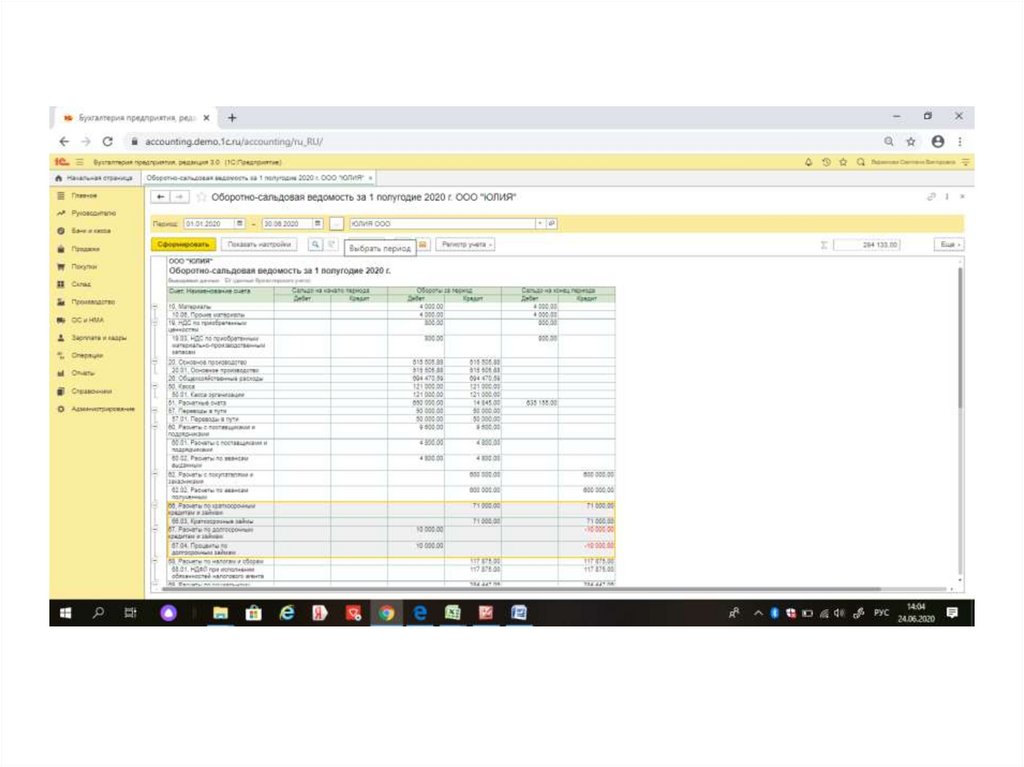Close the Оборотно-сальдовая ведомость tab
1024x767 pixels.
(370, 178)
